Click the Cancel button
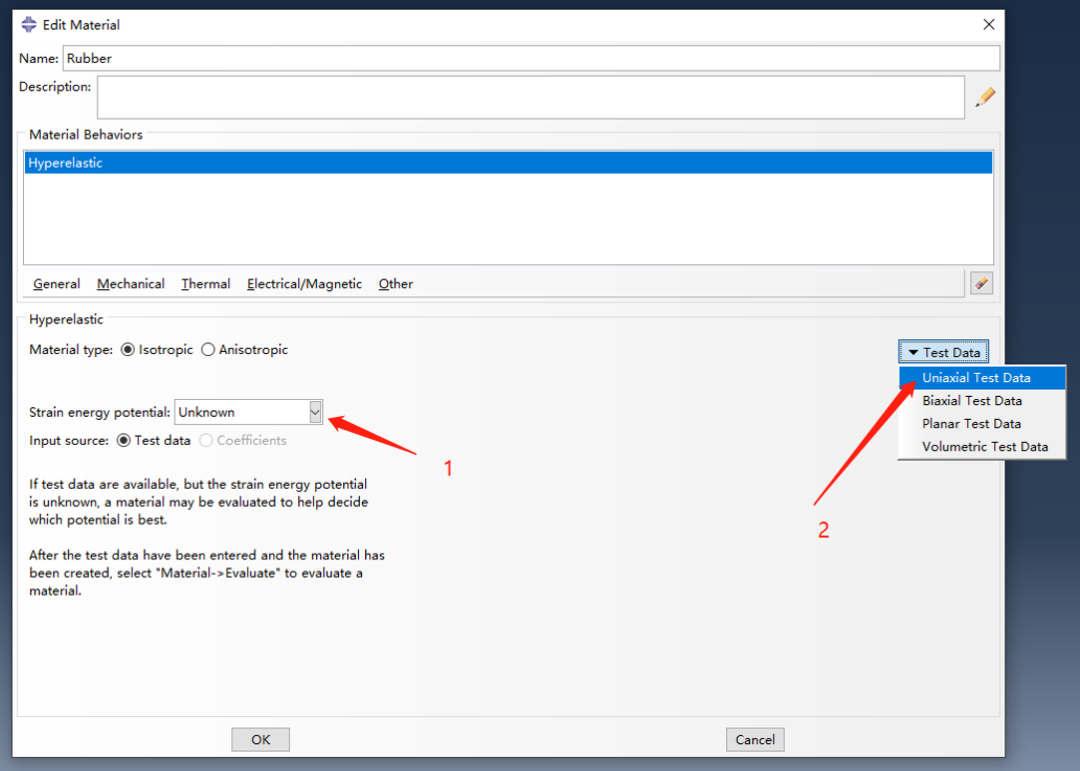1080x771 pixels. 755,739
